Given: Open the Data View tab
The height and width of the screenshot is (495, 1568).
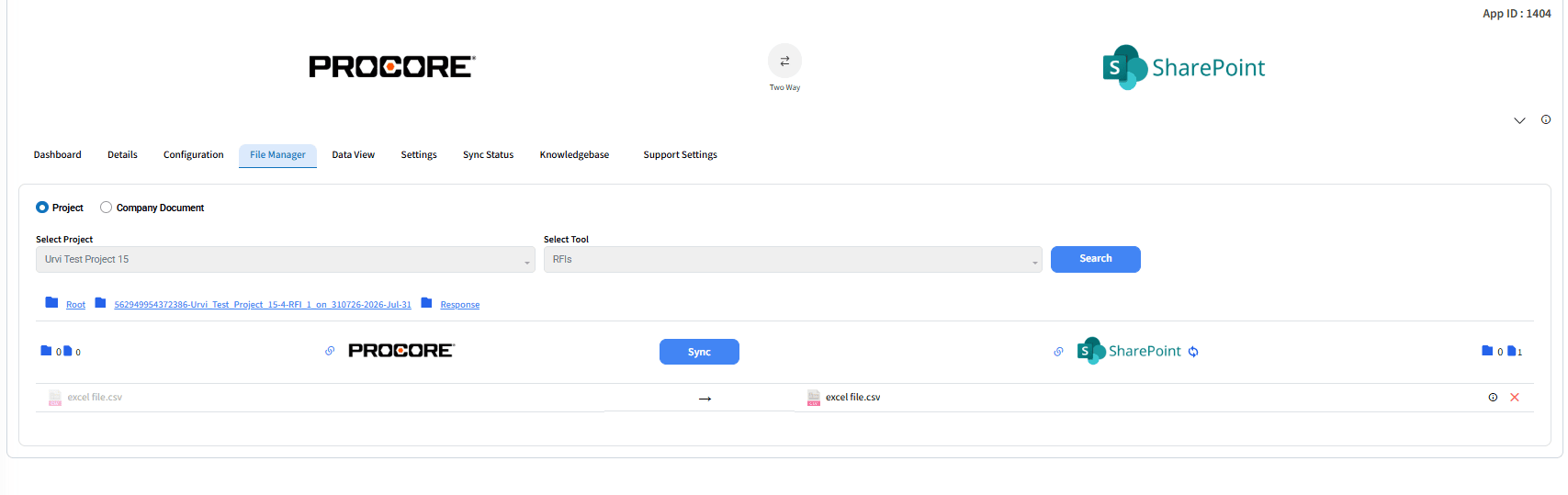Looking at the screenshot, I should [x=354, y=155].
